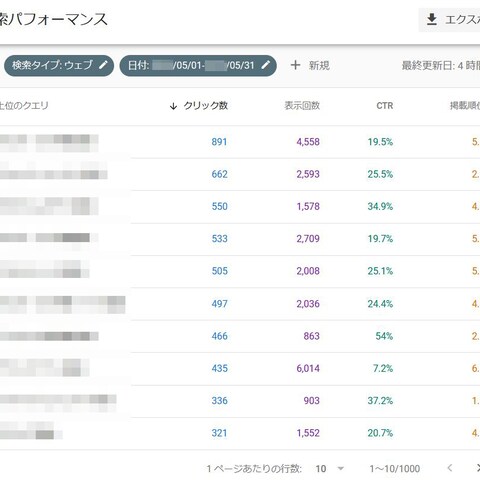
Task: Click the export download icon
Action: tap(432, 20)
